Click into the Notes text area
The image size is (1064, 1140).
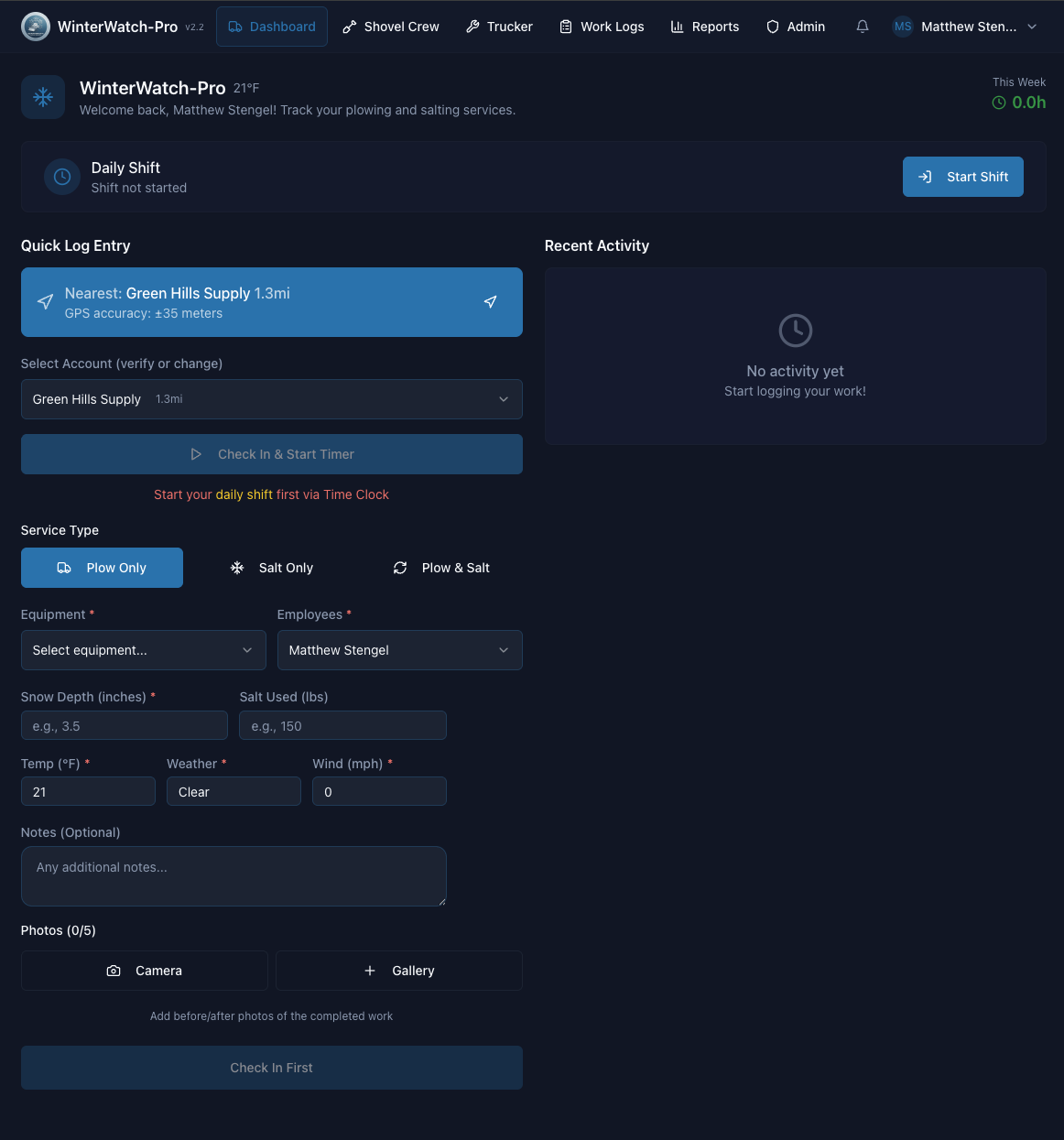(233, 876)
